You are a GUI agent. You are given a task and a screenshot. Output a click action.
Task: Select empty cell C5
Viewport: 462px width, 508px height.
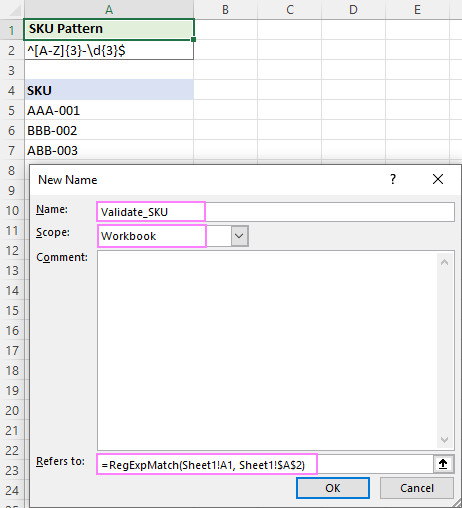[290, 110]
